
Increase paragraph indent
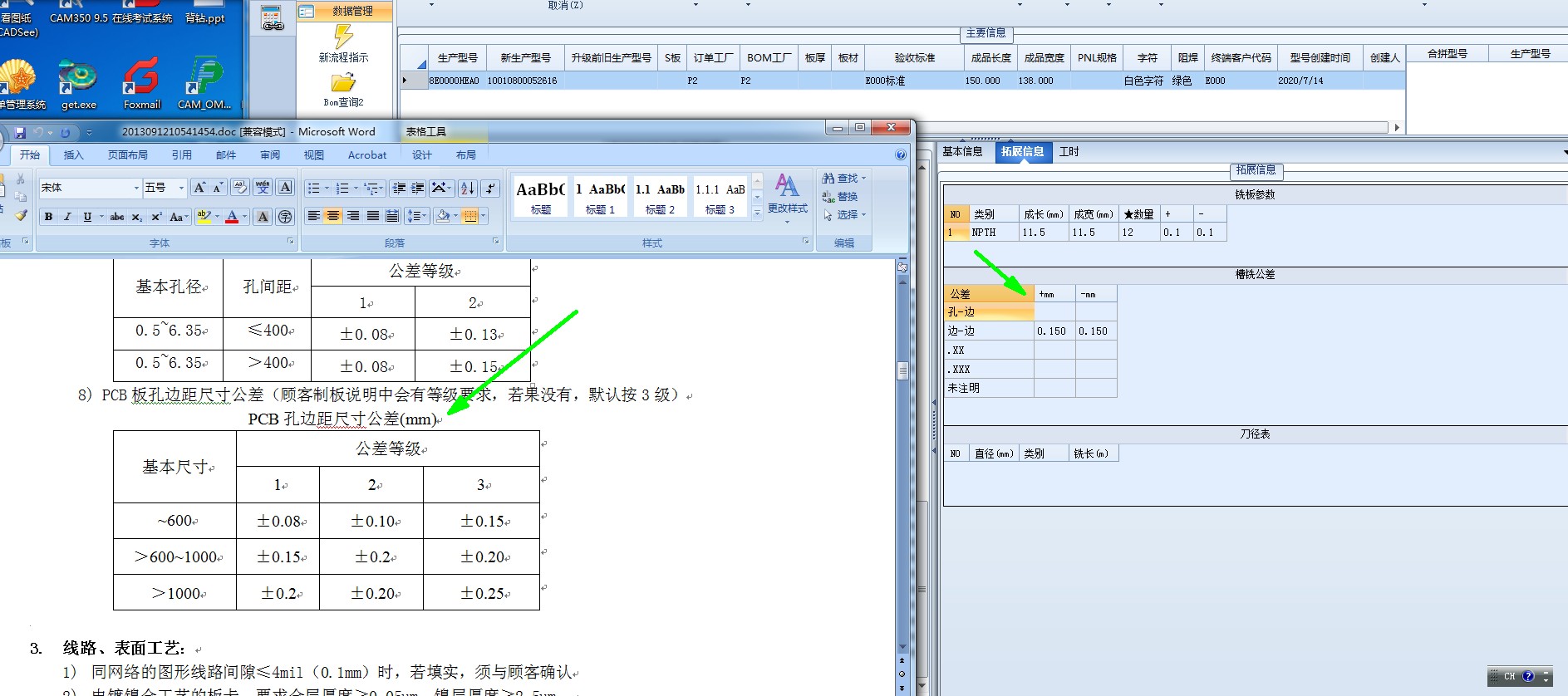tap(418, 189)
